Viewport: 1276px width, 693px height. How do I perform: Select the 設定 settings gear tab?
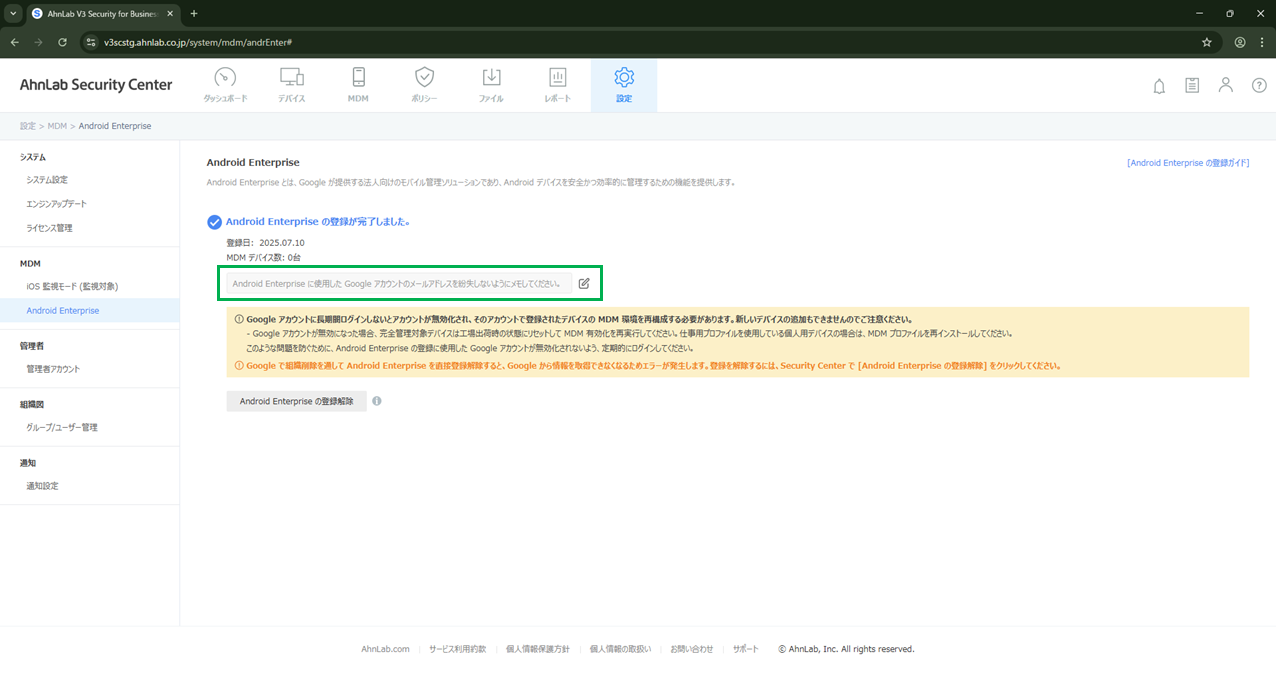click(x=624, y=85)
